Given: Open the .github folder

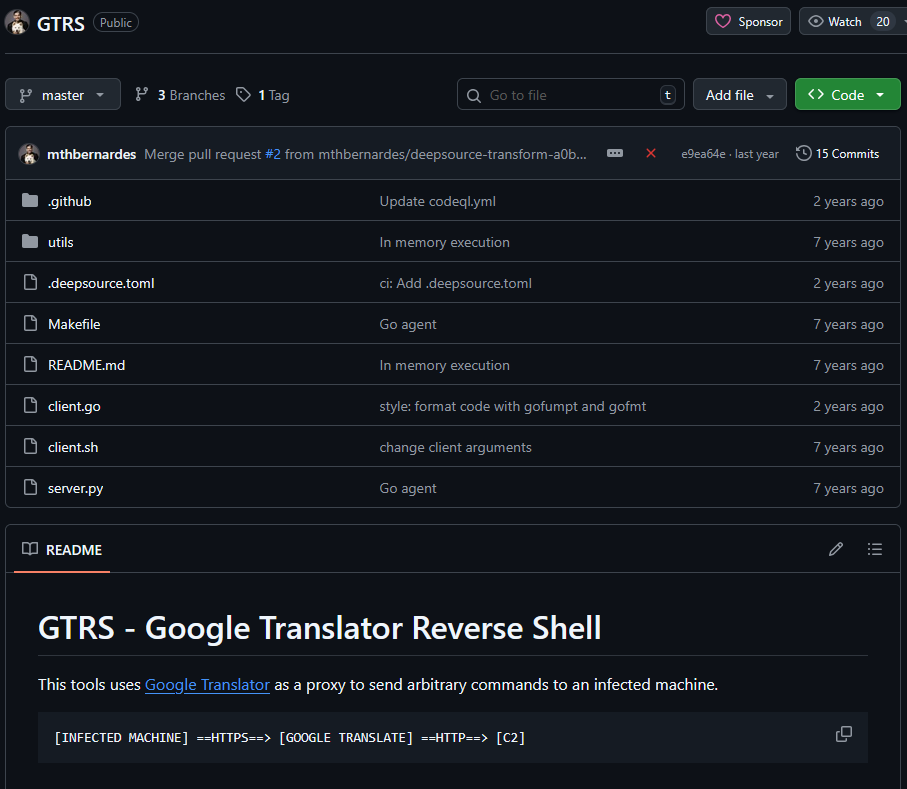Looking at the screenshot, I should pyautogui.click(x=70, y=201).
